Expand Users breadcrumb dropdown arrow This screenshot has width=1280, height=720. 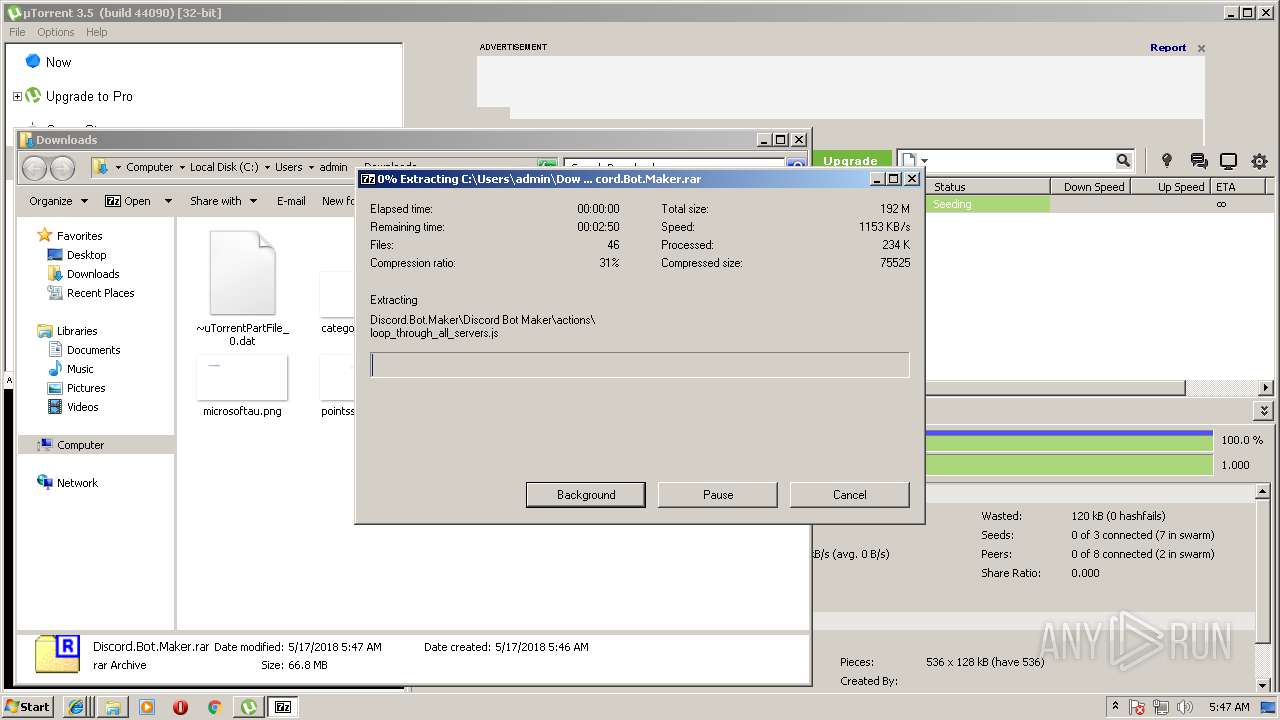point(311,167)
